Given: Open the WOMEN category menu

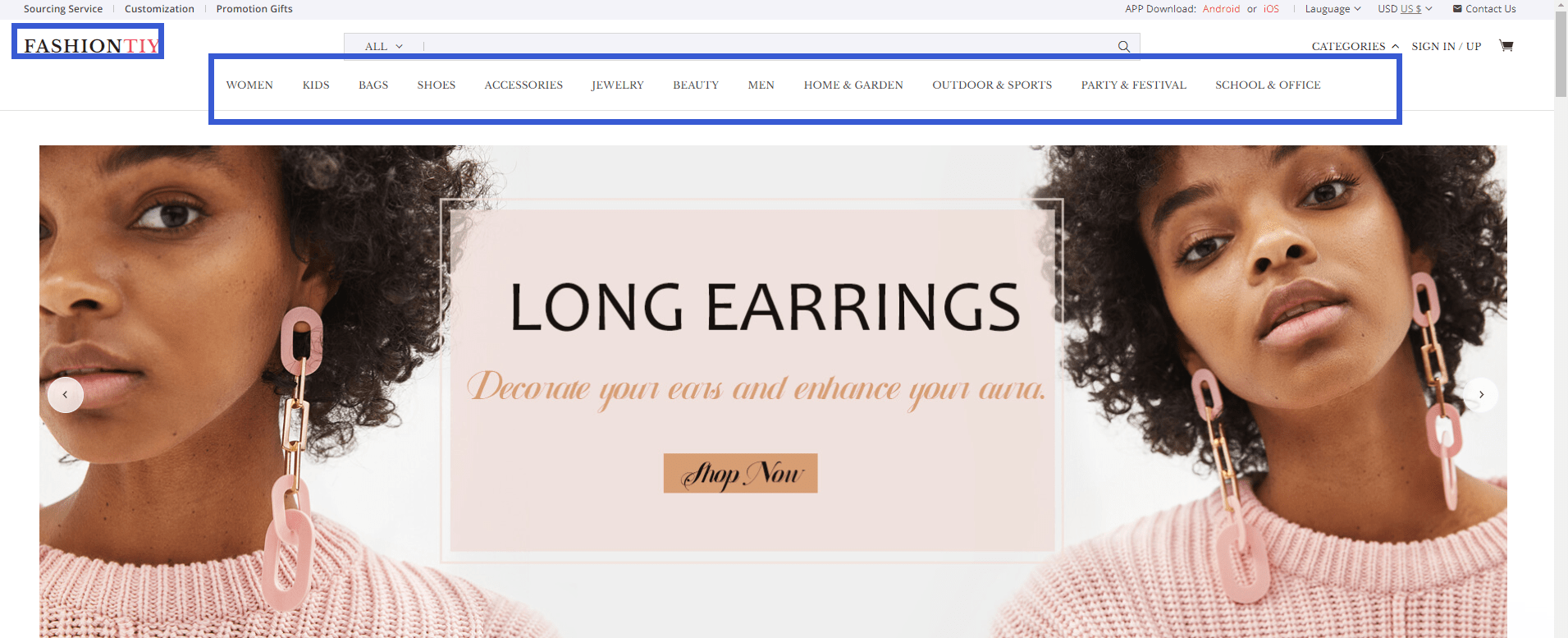Looking at the screenshot, I should (249, 85).
